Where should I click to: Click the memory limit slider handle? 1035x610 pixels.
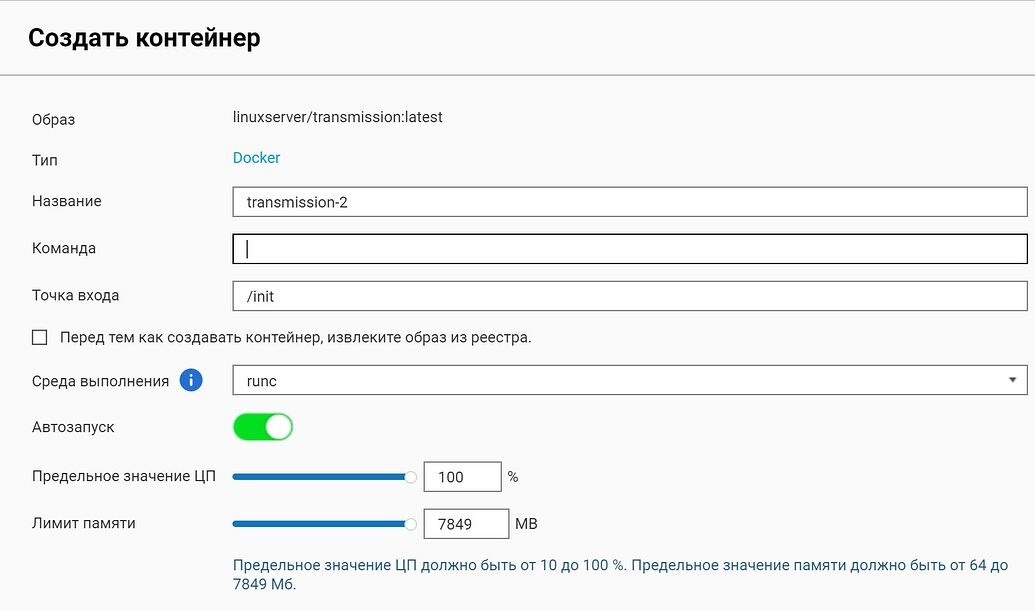(409, 523)
